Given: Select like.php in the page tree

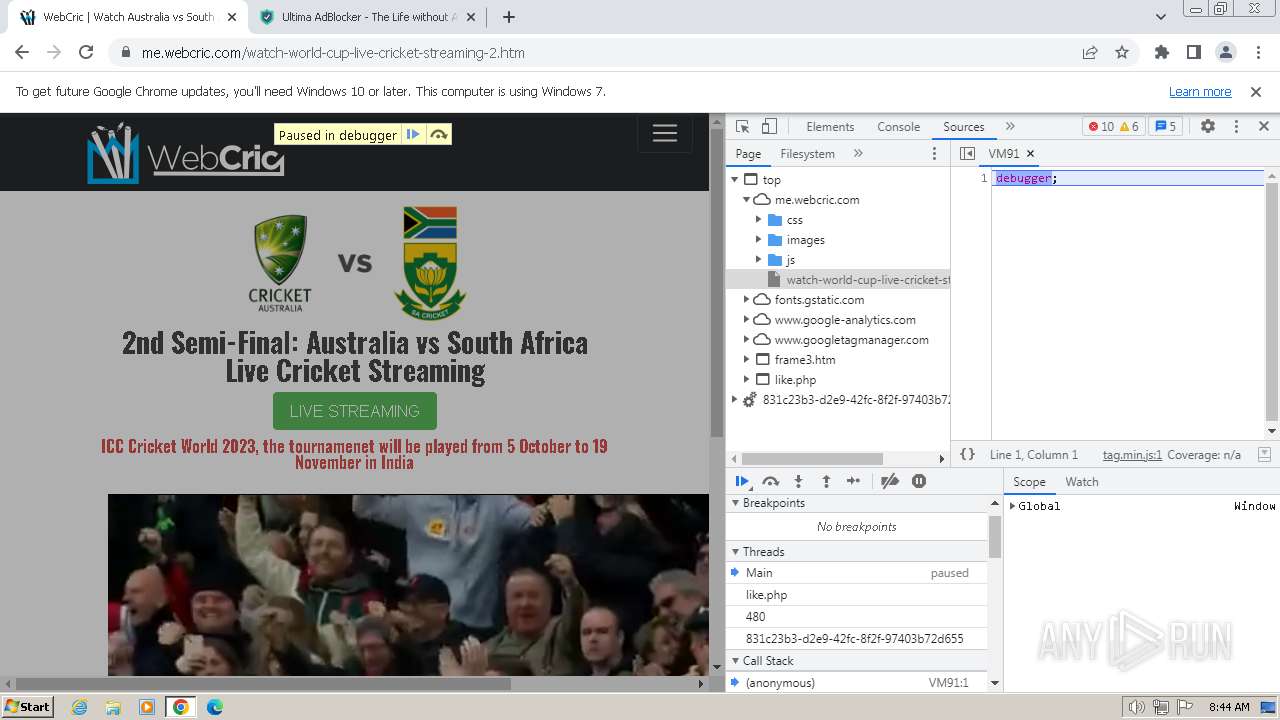Looking at the screenshot, I should (x=795, y=380).
